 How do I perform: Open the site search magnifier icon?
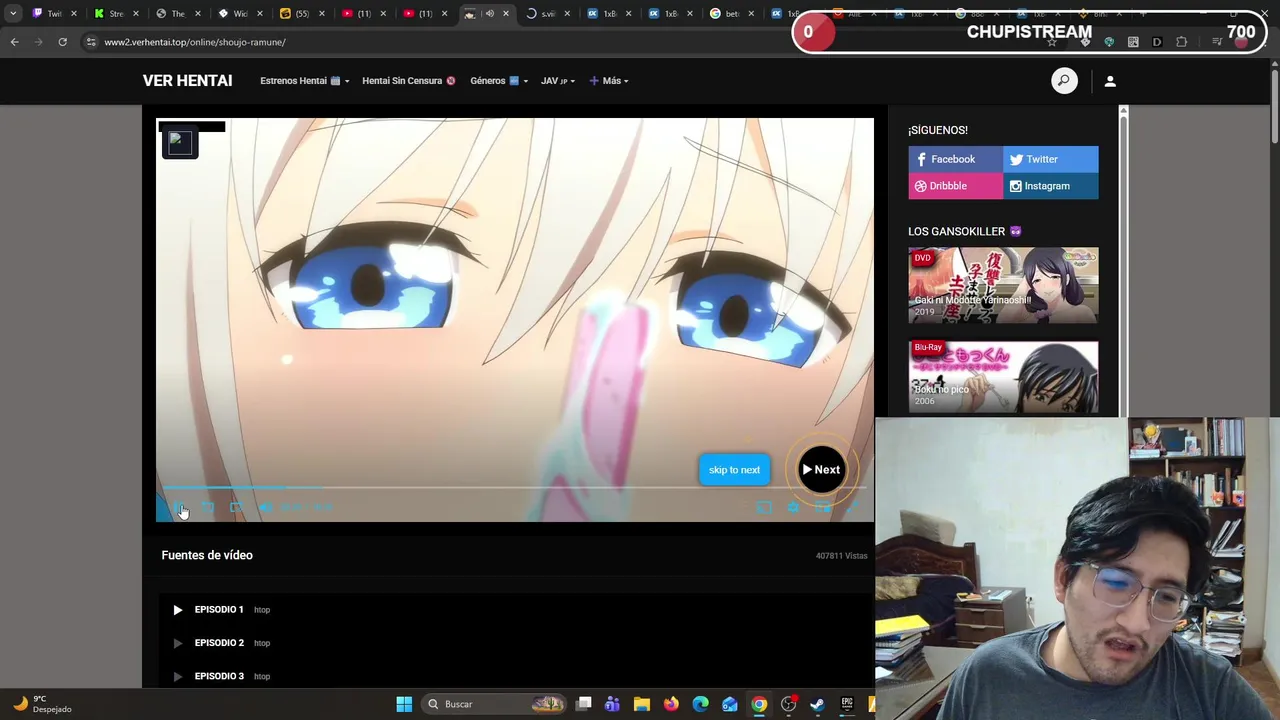click(x=1064, y=81)
